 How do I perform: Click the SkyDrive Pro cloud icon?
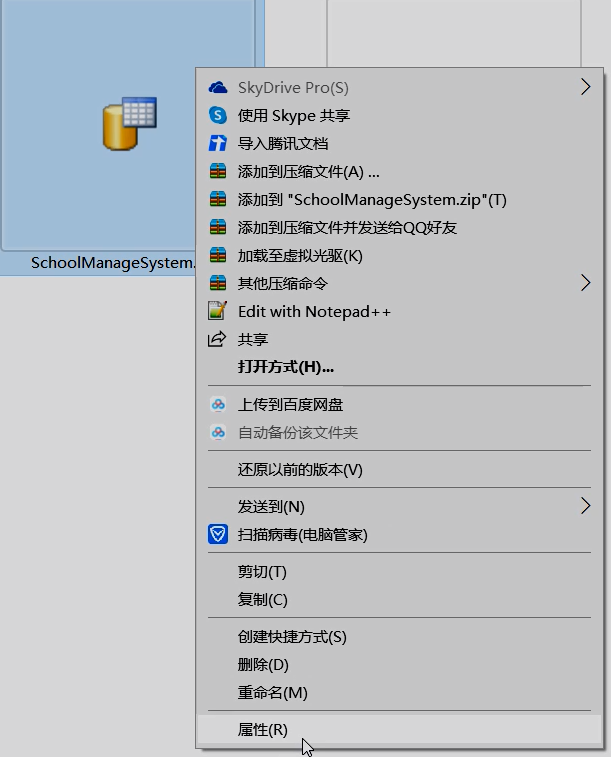(218, 87)
